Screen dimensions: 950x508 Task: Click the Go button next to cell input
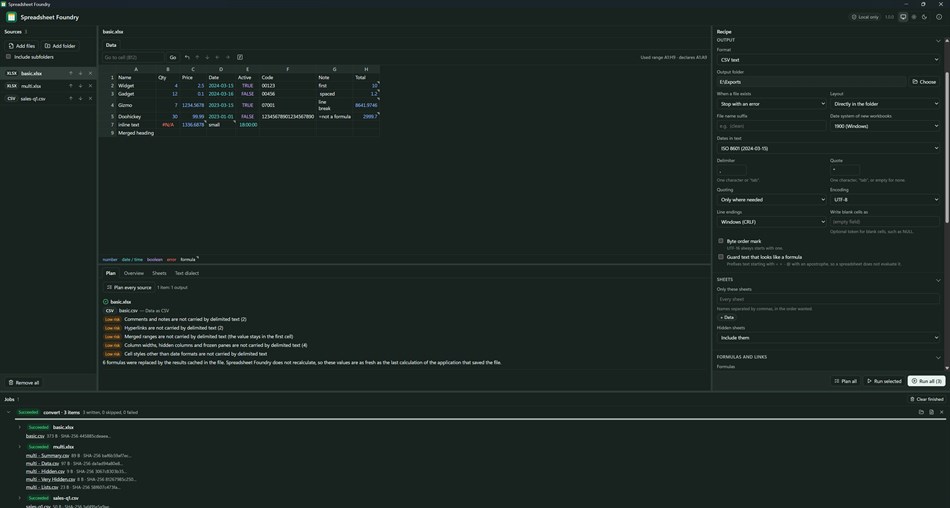click(173, 58)
